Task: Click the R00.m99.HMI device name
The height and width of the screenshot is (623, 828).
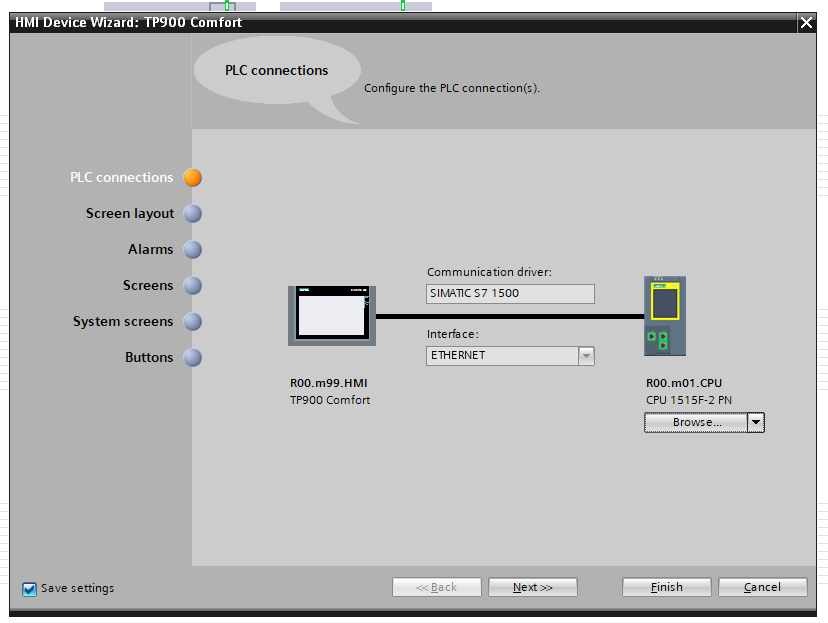Action: point(328,383)
